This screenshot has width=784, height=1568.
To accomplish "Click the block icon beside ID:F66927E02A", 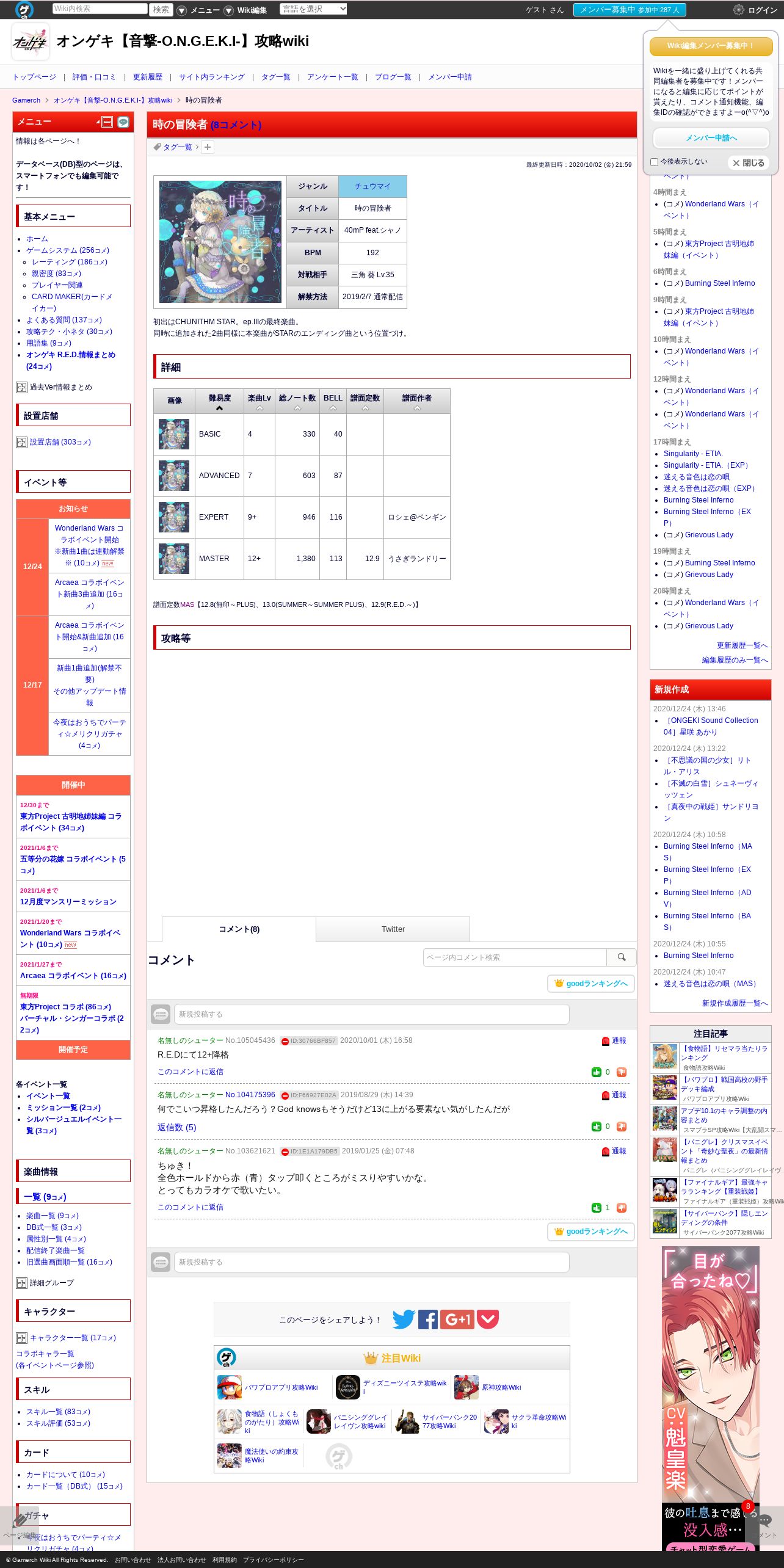I will 285,1095.
